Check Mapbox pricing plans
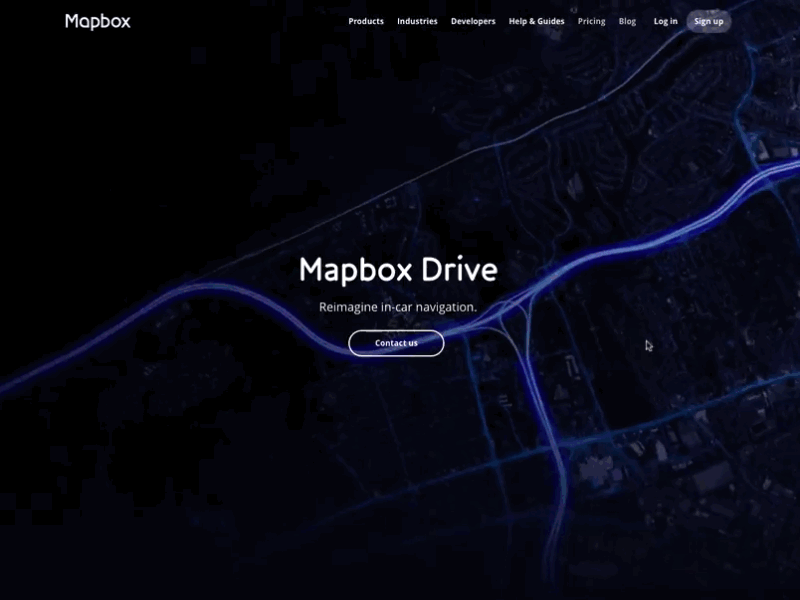The width and height of the screenshot is (800, 600). coord(591,20)
